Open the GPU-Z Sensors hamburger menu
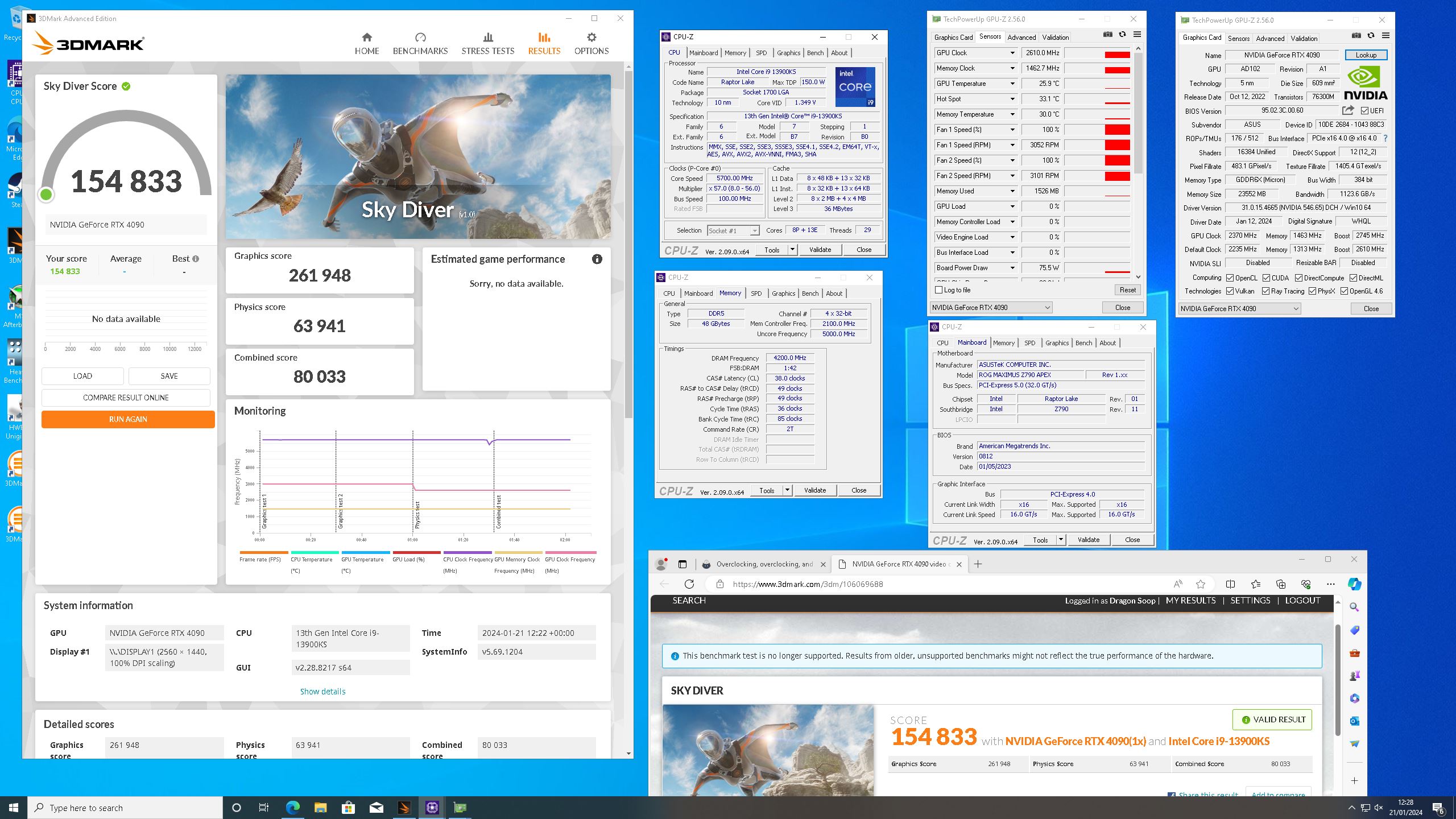 point(1137,35)
